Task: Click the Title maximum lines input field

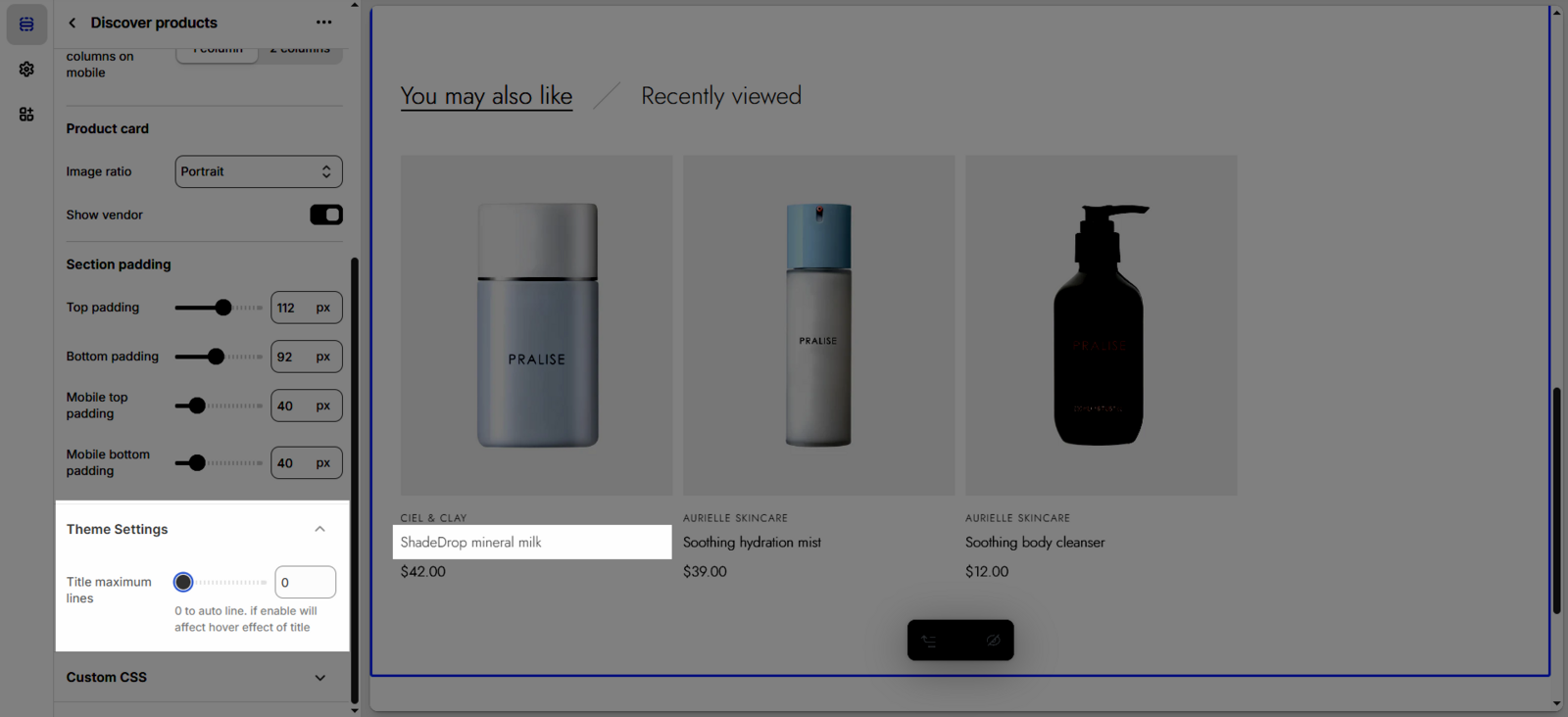Action: point(305,582)
